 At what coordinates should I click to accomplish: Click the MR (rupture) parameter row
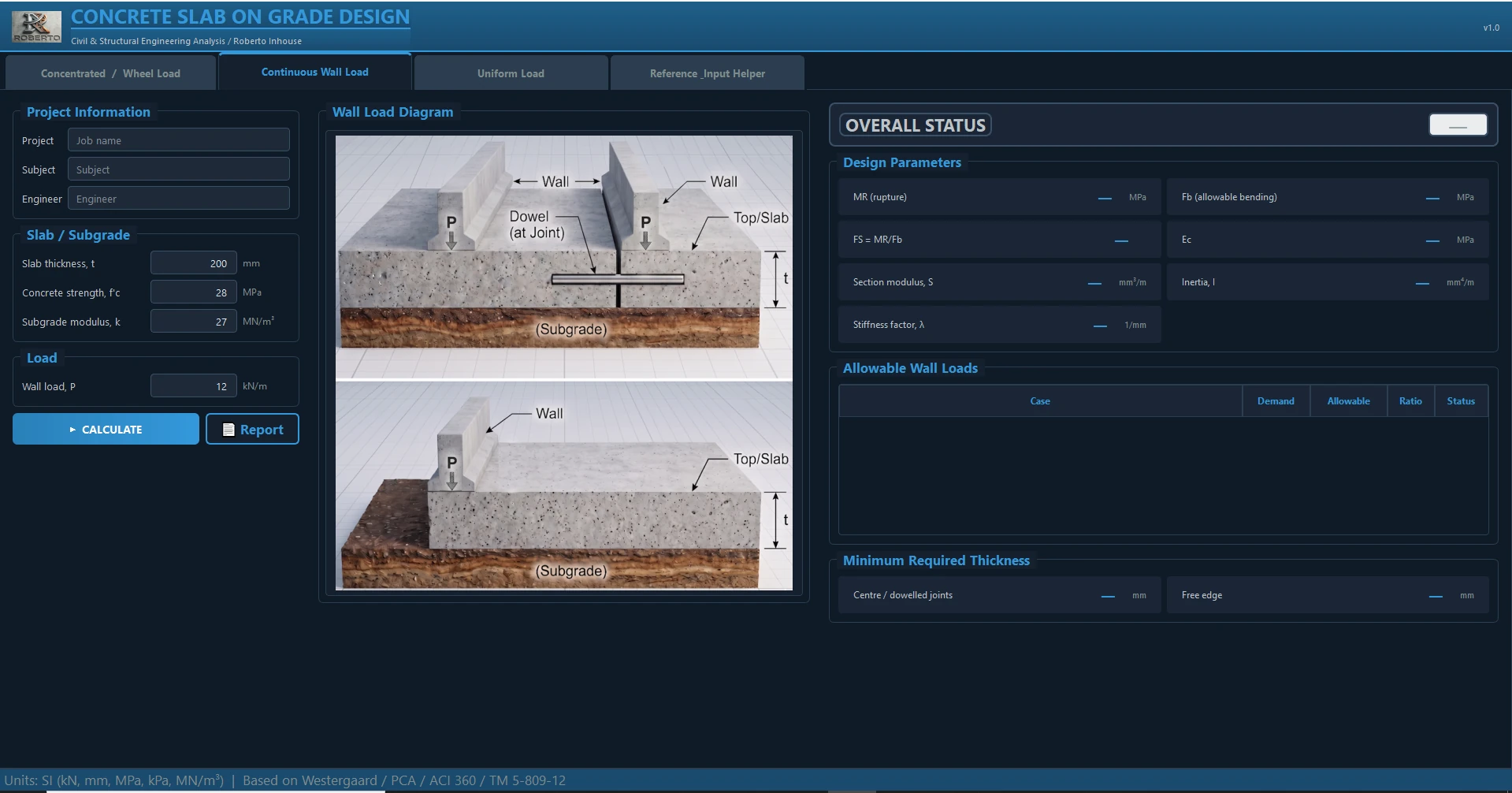(1000, 197)
